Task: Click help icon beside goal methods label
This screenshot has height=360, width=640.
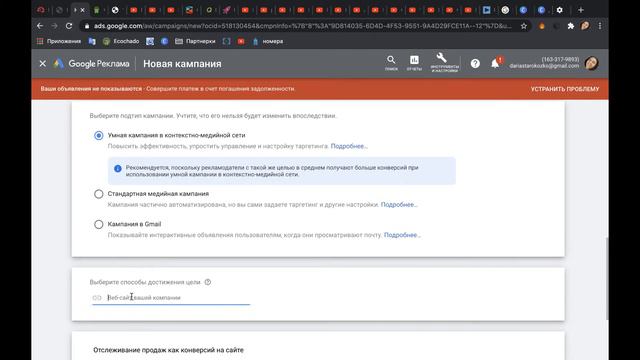Action: [208, 282]
